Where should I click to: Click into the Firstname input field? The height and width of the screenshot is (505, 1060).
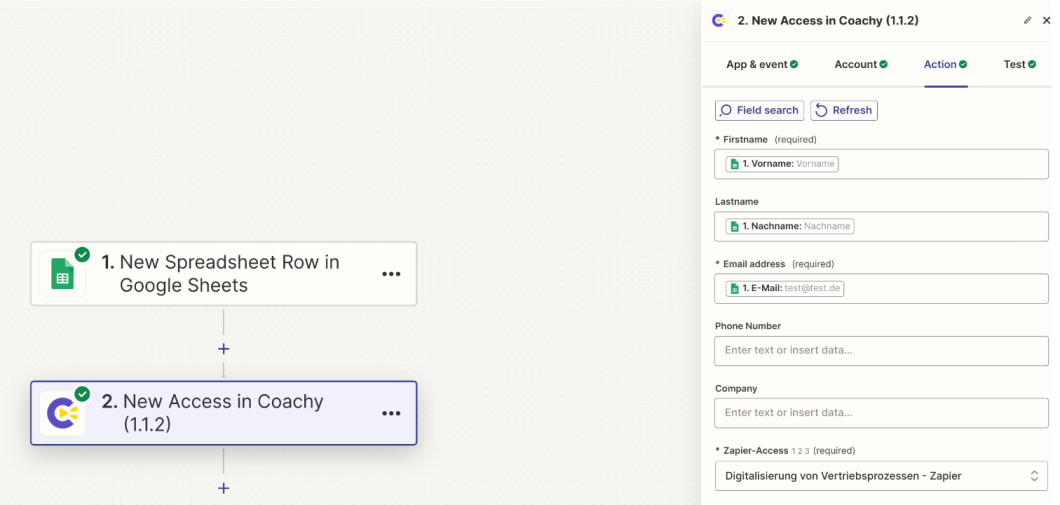tap(881, 164)
